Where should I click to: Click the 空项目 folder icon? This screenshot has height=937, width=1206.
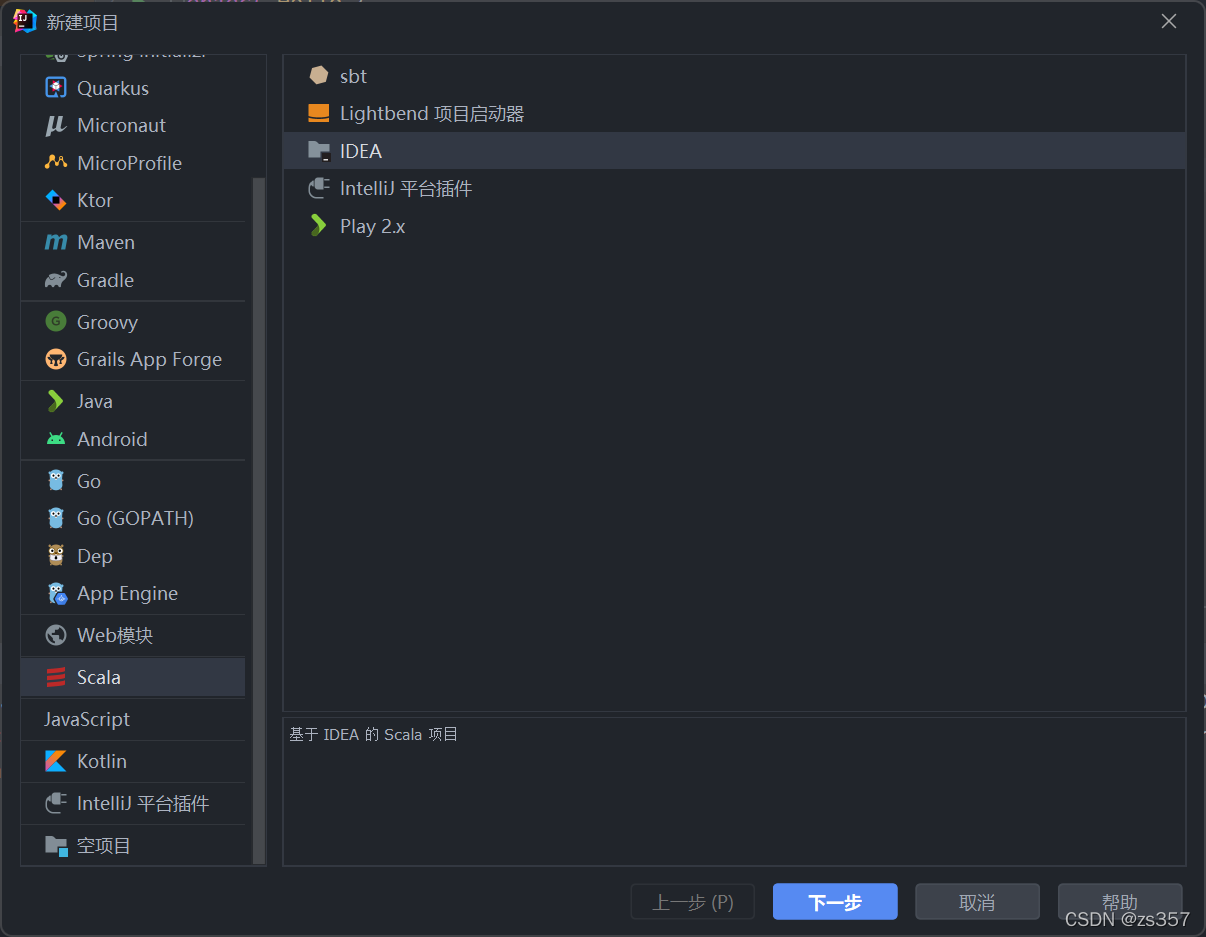tap(57, 846)
